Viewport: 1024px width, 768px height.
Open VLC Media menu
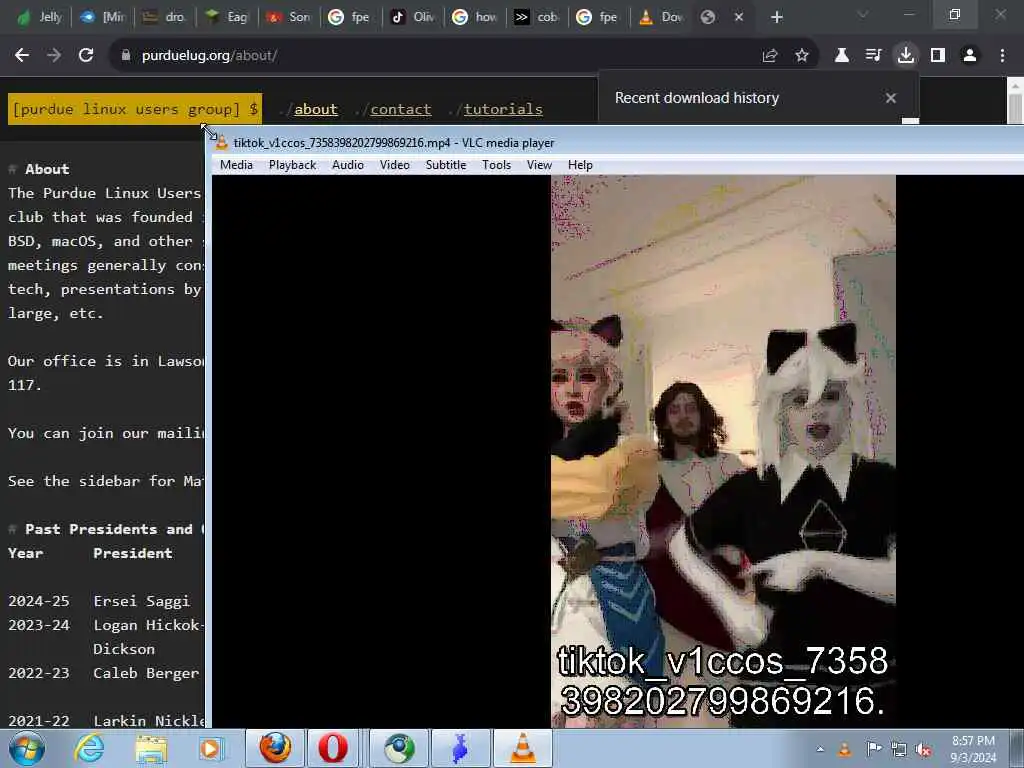point(236,165)
